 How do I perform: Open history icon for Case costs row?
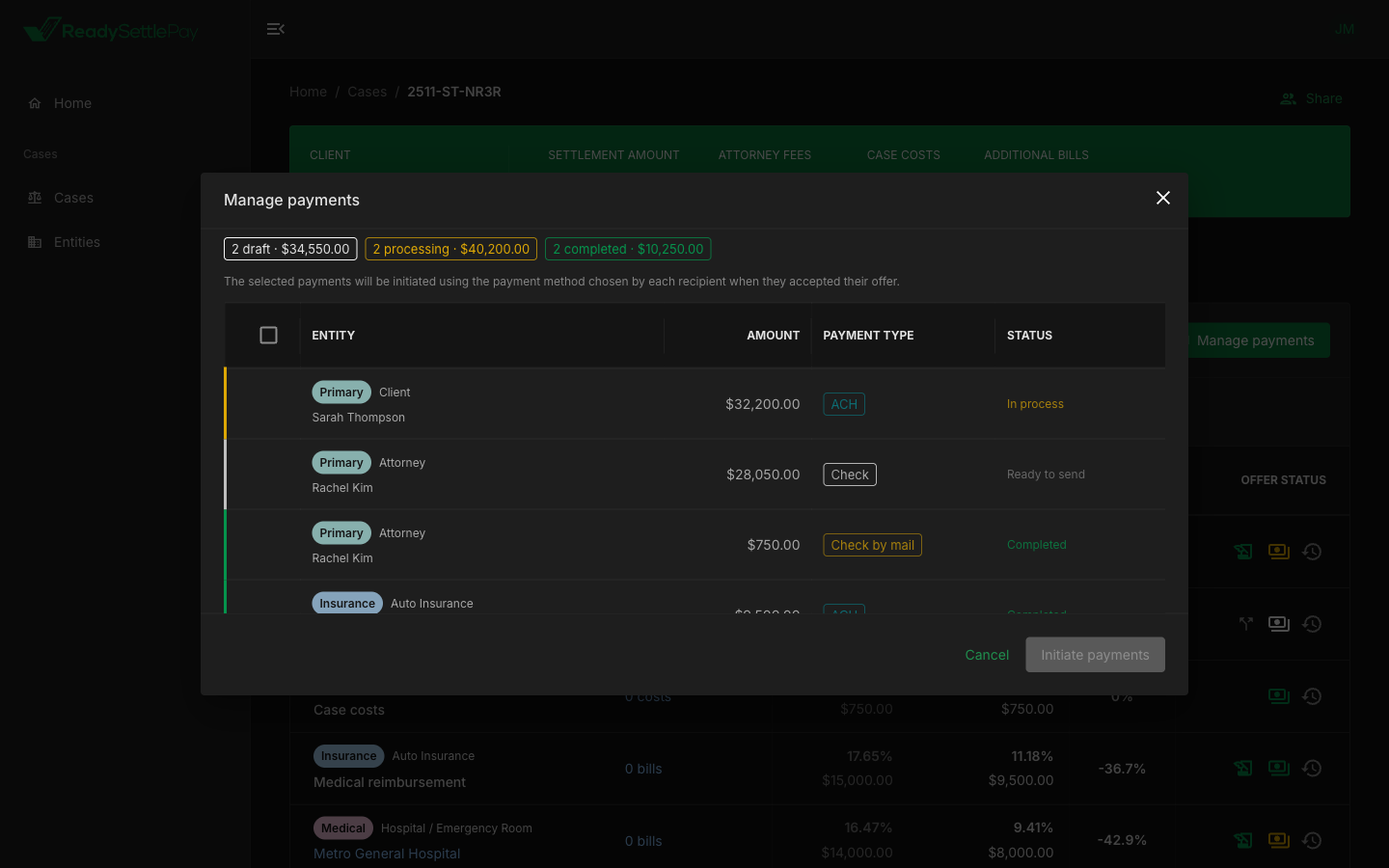[x=1312, y=695]
